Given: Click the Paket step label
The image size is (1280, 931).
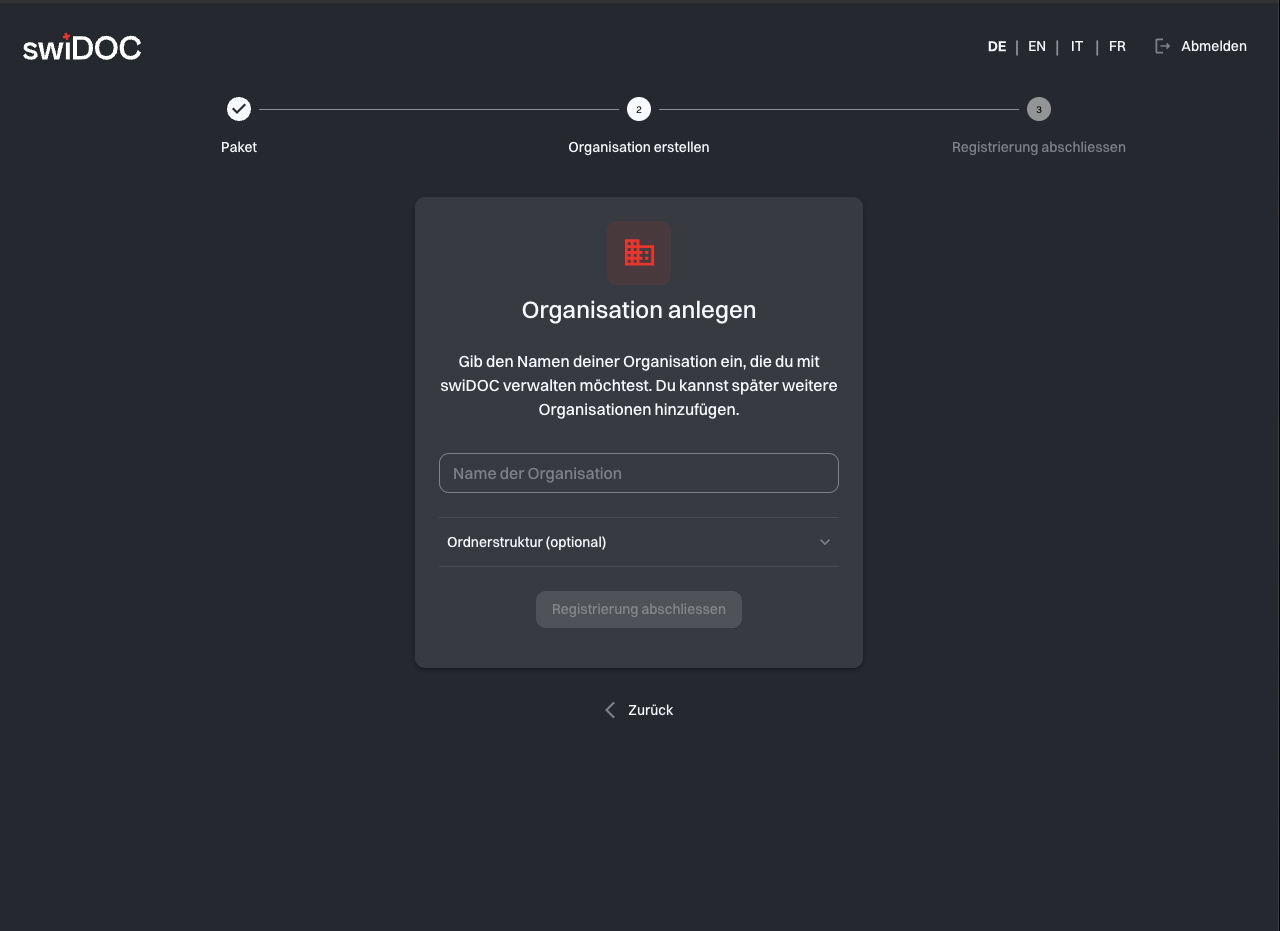Looking at the screenshot, I should click(x=239, y=147).
